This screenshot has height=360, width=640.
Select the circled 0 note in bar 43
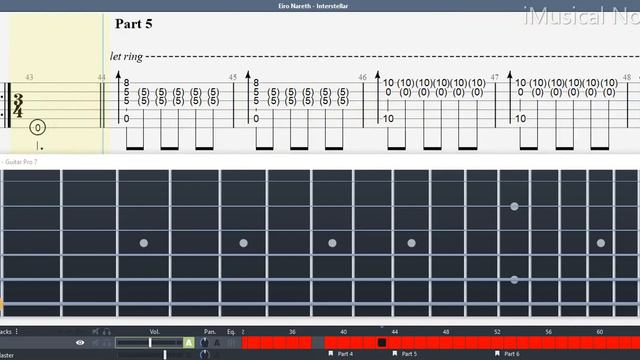38,128
